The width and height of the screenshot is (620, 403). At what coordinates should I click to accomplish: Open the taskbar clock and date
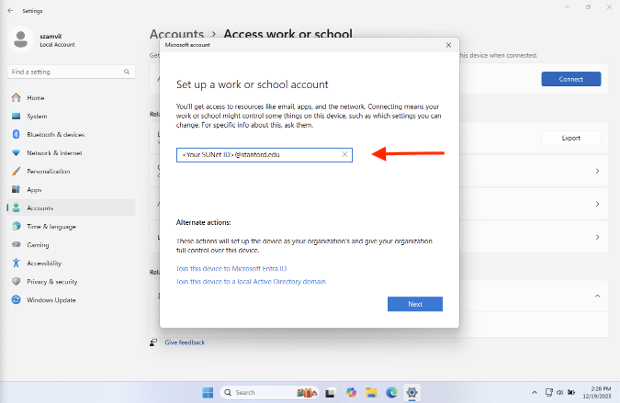click(x=597, y=392)
